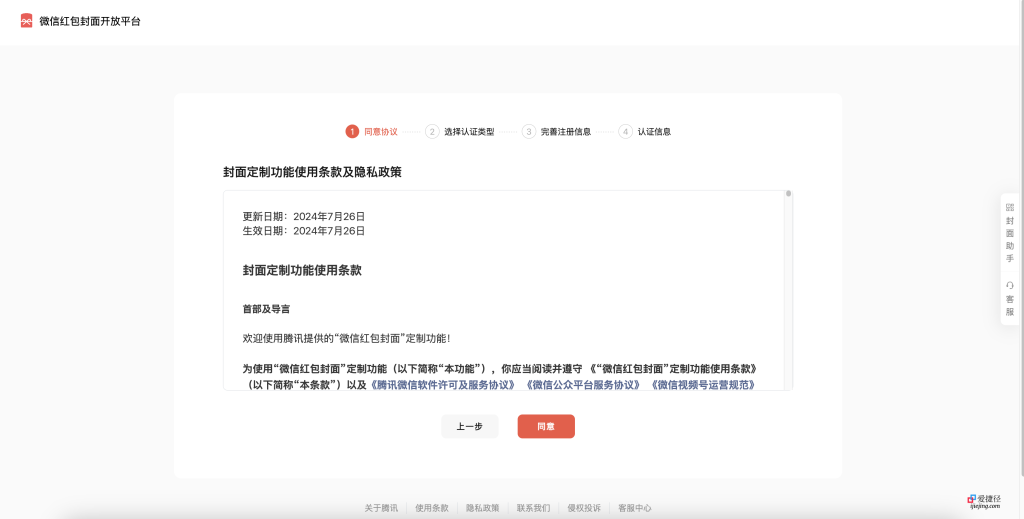Open the 侵权投诉 footer link
The width and height of the screenshot is (1024, 519).
click(x=584, y=508)
